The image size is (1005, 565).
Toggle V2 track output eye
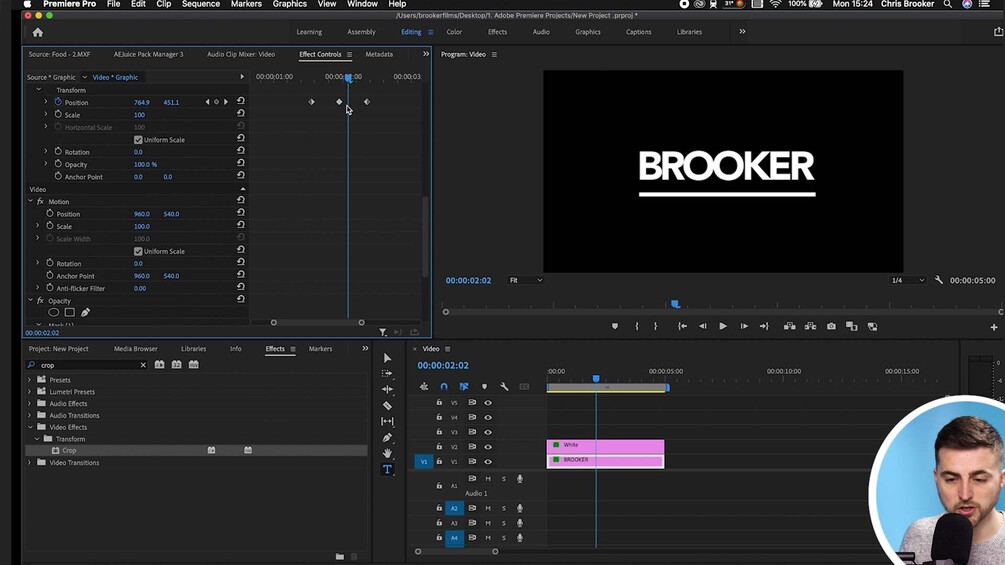click(x=488, y=446)
